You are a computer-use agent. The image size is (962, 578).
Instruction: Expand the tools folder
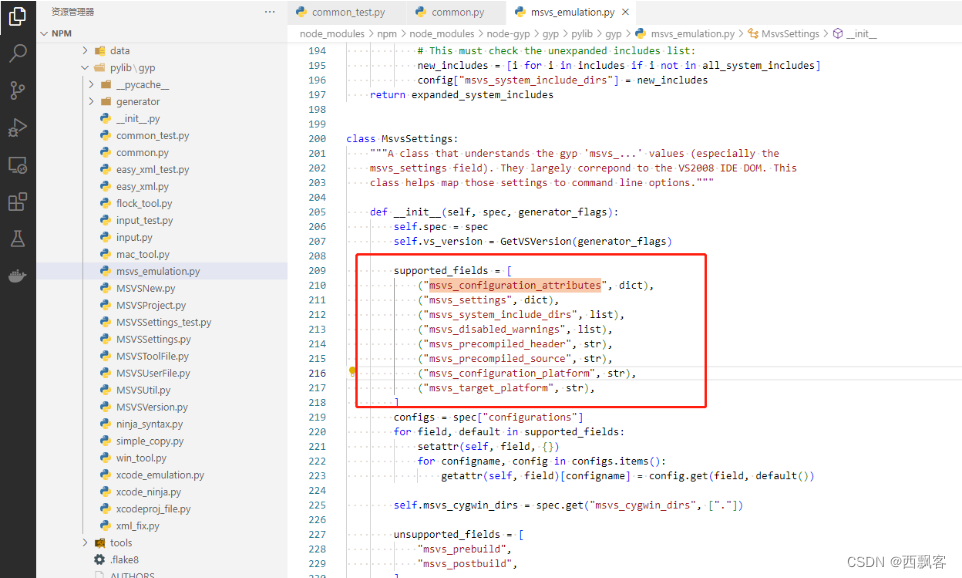point(120,542)
